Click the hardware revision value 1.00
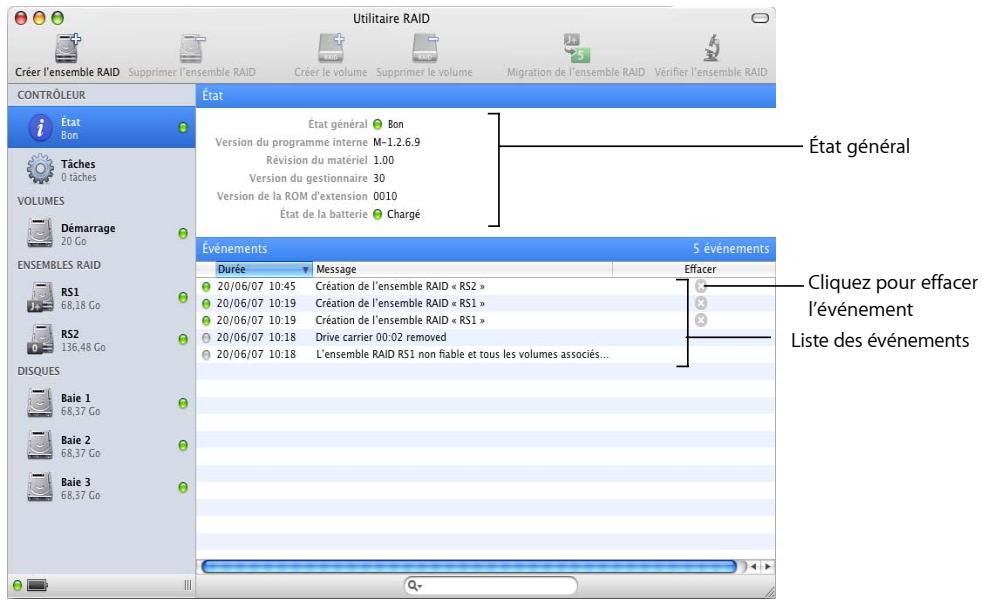Screen dimensions: 982x601 pos(383,160)
